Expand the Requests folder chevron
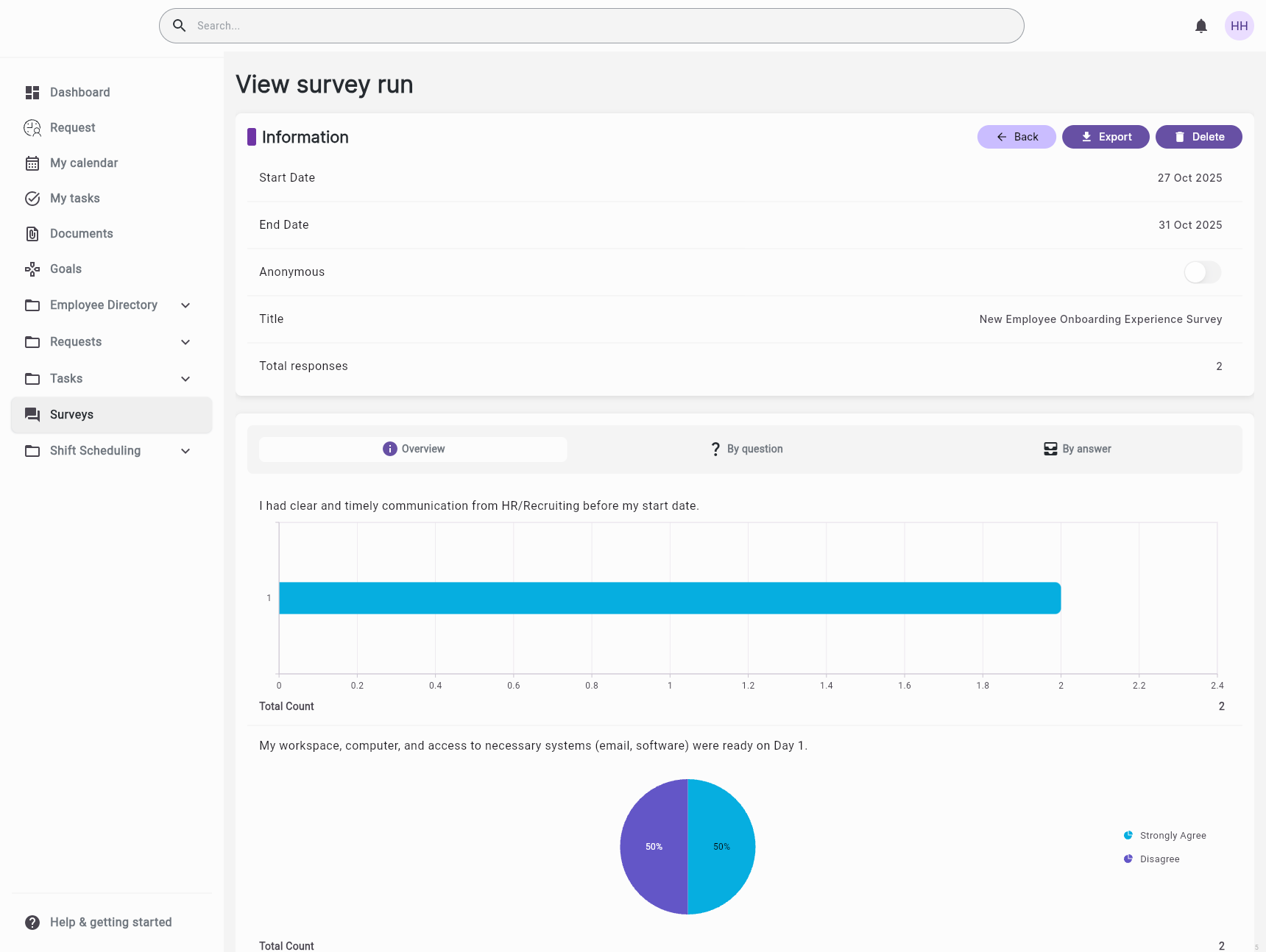This screenshot has height=952, width=1266. coord(185,342)
